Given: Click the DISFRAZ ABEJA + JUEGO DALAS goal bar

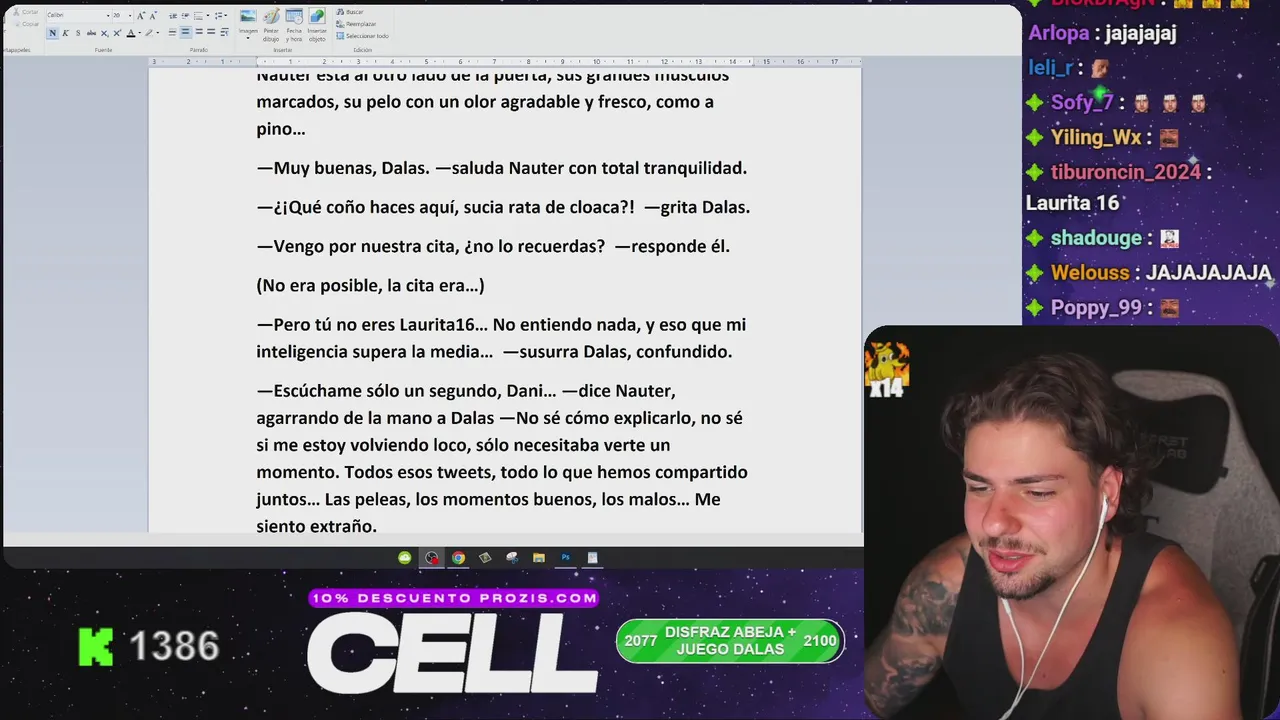Looking at the screenshot, I should [x=730, y=641].
